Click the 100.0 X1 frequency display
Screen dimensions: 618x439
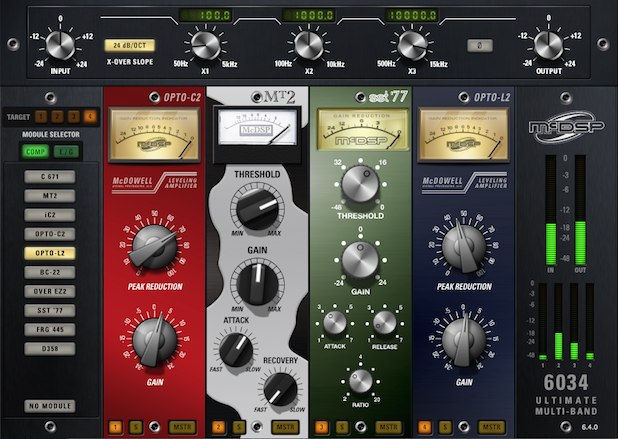coord(205,15)
